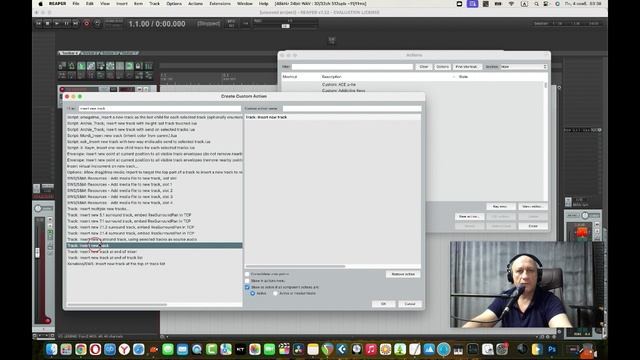This screenshot has width=640, height=360.
Task: Click the playback rate slider in transport
Action: point(286,26)
